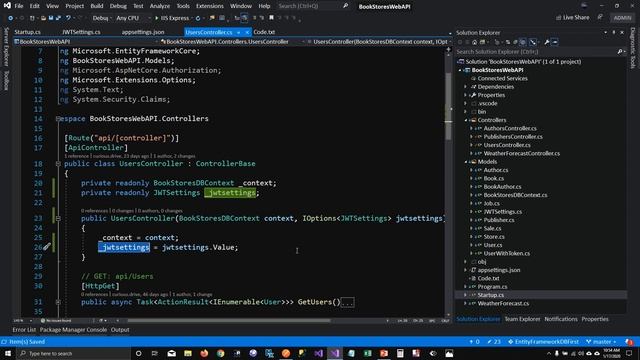Click the screwdriver quick actions icon on line 26
The width and height of the screenshot is (640, 360).
[47, 247]
